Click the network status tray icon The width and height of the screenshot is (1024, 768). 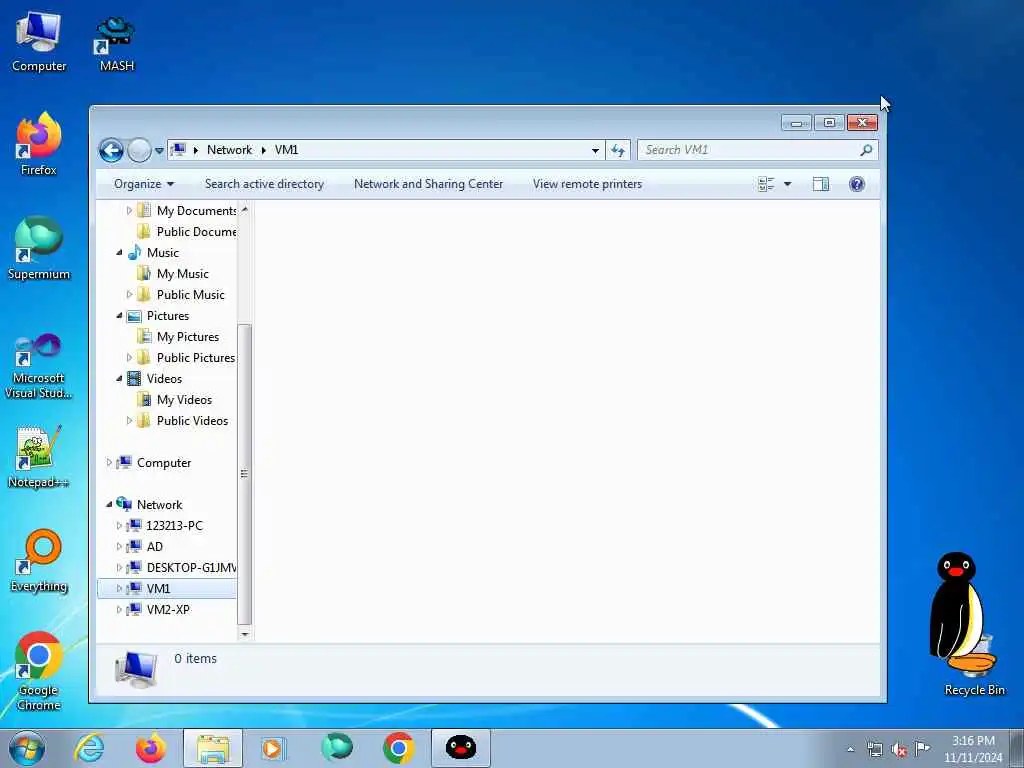coord(874,749)
